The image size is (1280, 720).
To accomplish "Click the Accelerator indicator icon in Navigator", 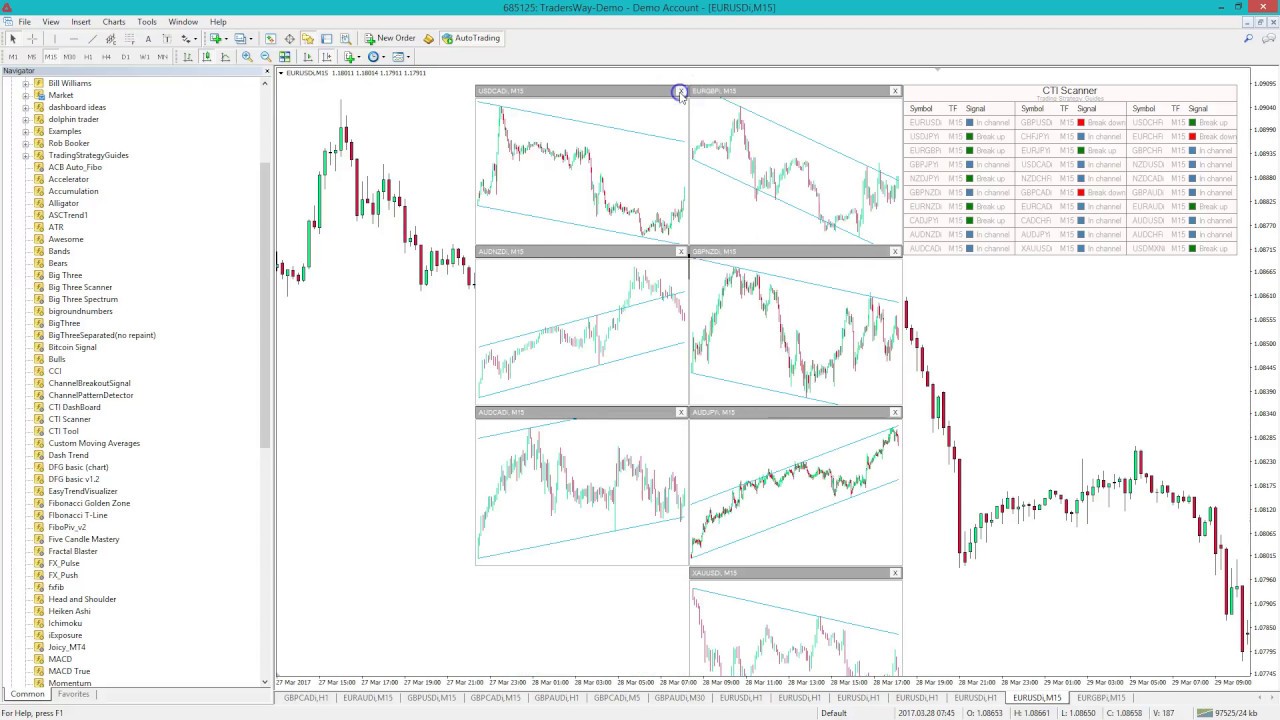I will 39,179.
